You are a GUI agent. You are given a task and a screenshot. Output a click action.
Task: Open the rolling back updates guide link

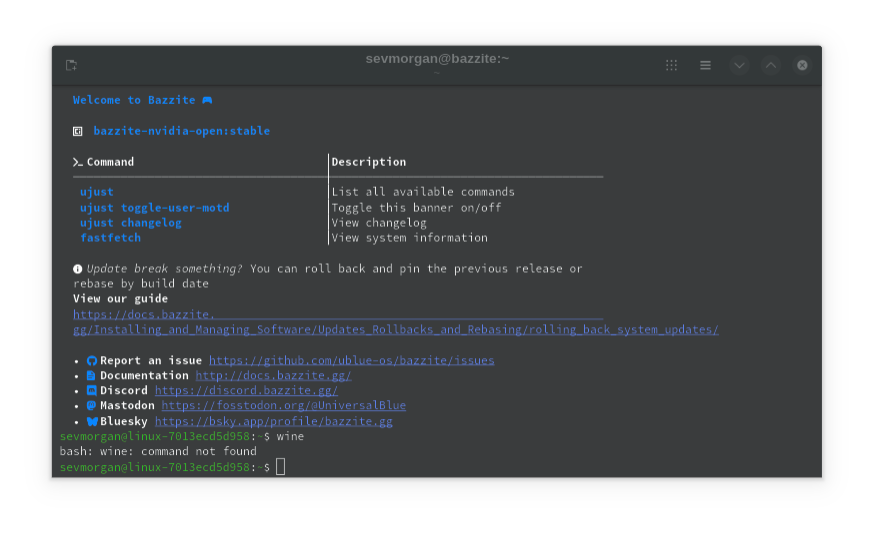(x=395, y=330)
